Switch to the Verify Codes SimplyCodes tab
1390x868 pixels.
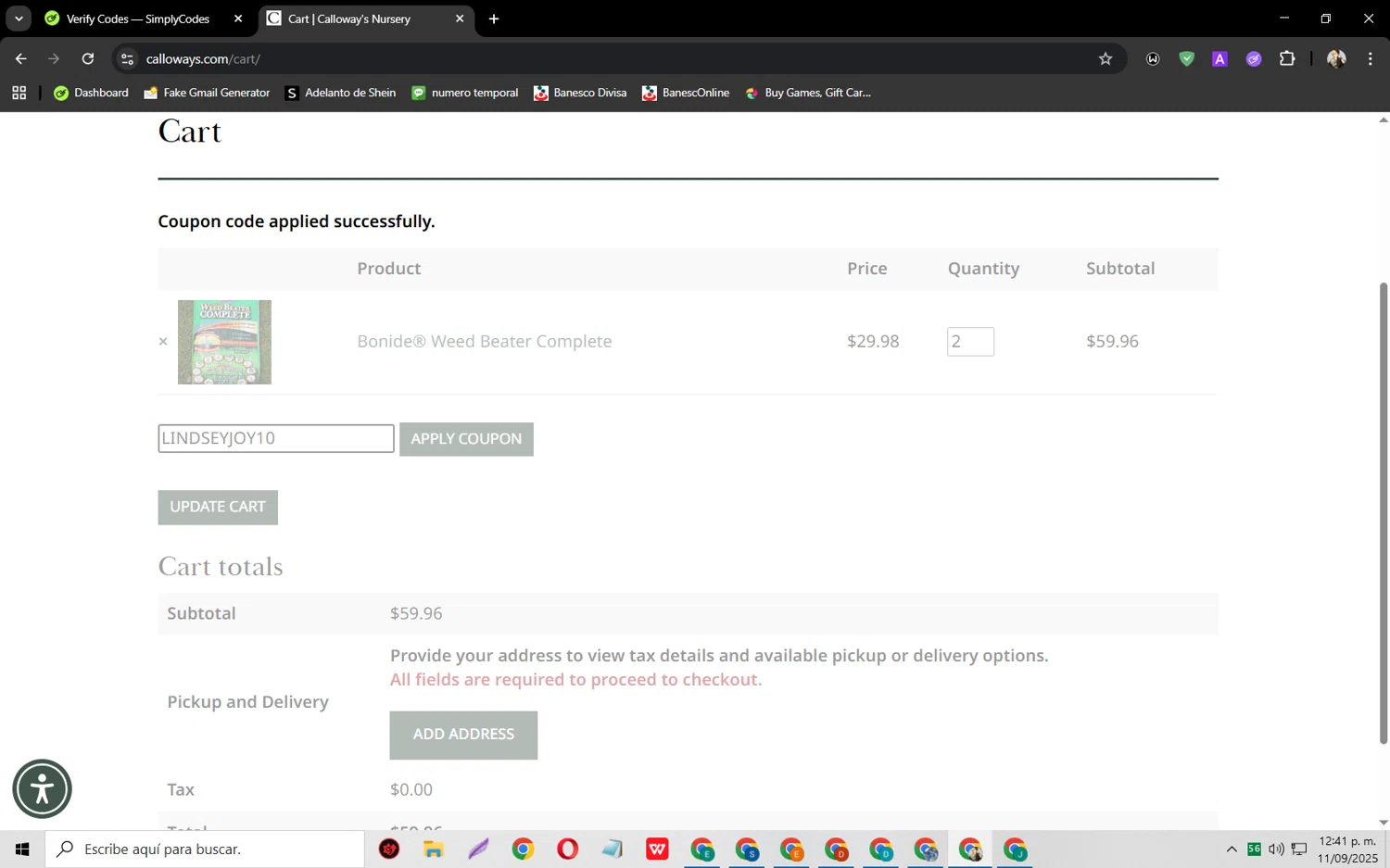pyautogui.click(x=137, y=19)
